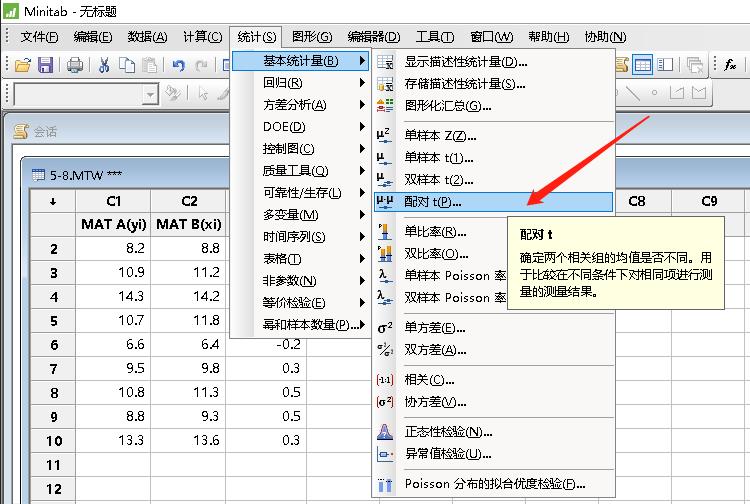The width and height of the screenshot is (750, 504).
Task: Expand 多变量(M) submenu
Action: pos(300,215)
